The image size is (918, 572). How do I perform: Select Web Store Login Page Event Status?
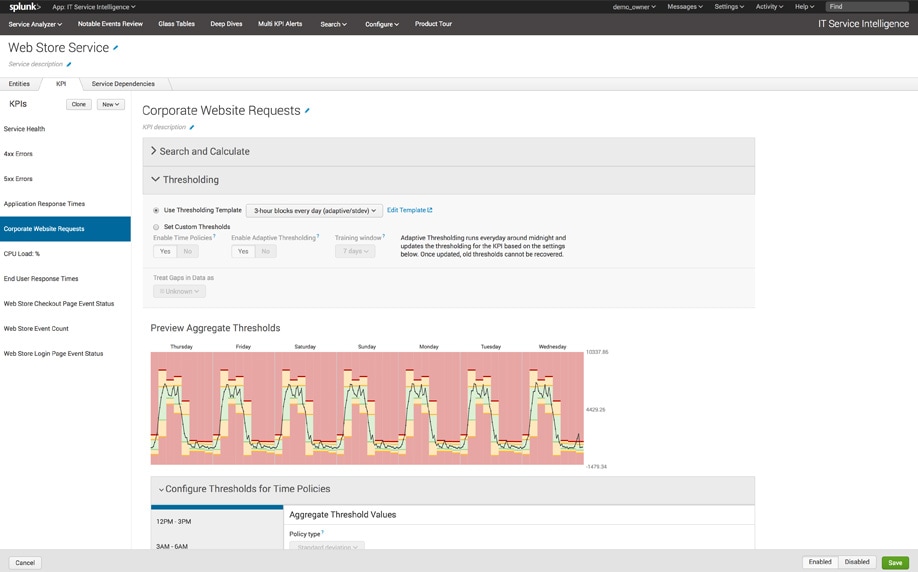65,354
